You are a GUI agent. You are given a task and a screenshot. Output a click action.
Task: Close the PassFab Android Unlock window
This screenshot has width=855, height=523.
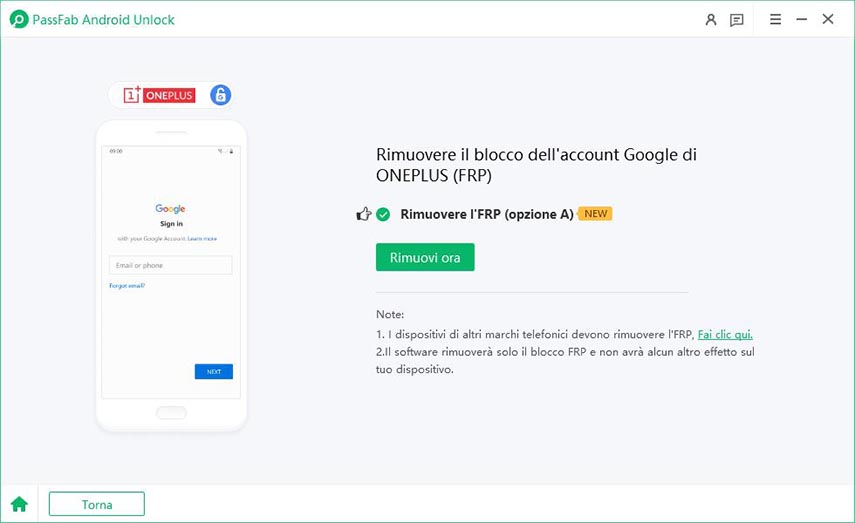click(x=828, y=19)
